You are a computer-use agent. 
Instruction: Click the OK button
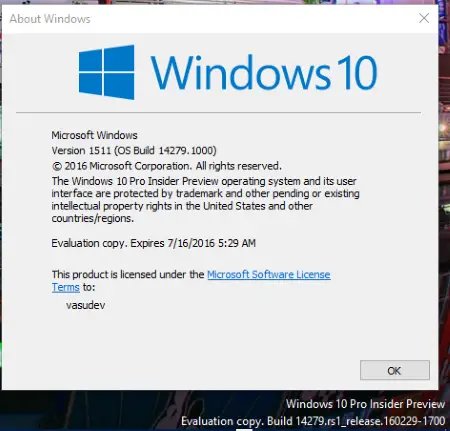395,370
